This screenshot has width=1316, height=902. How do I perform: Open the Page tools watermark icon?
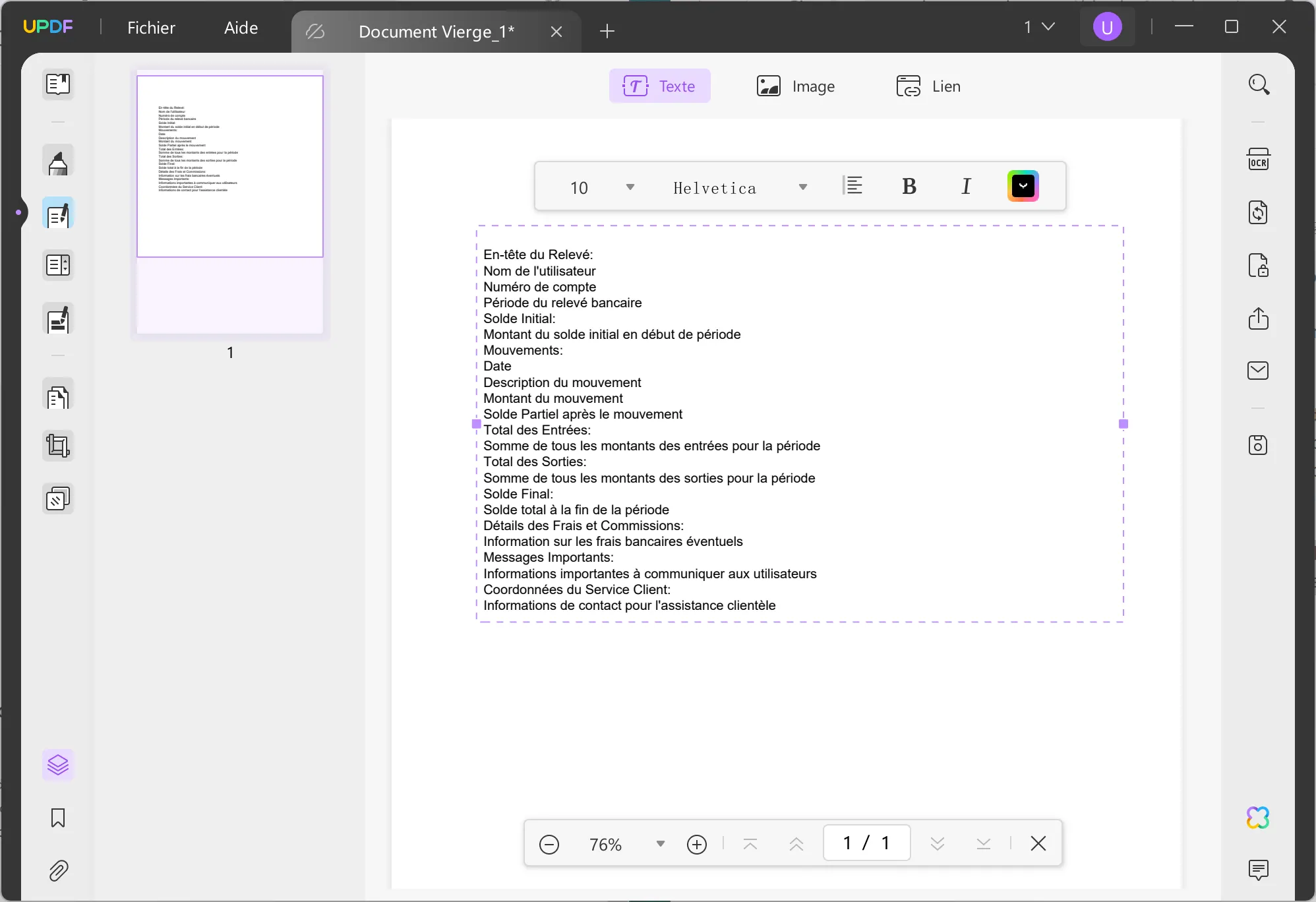pyautogui.click(x=58, y=499)
